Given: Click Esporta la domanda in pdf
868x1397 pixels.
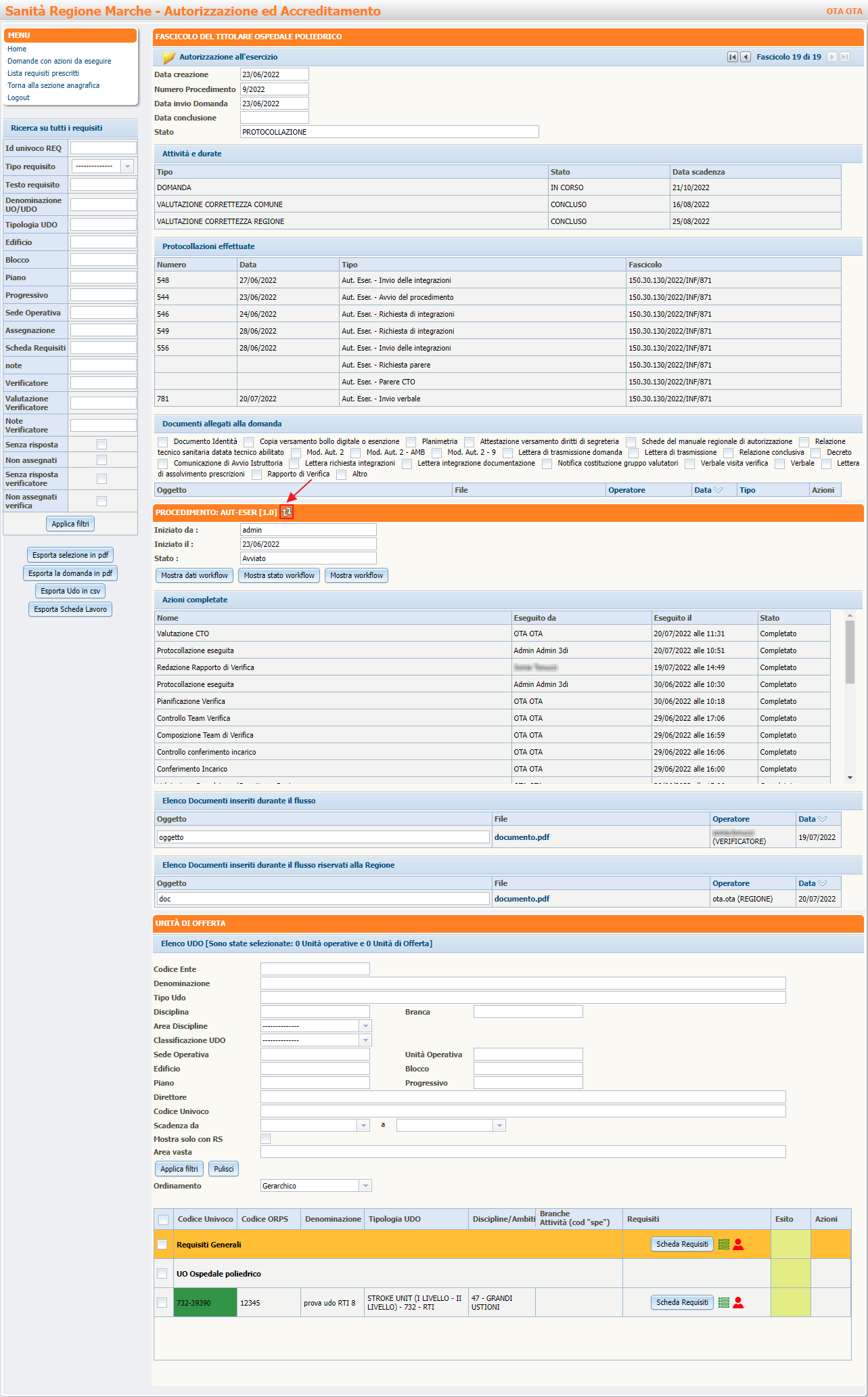Looking at the screenshot, I should [x=70, y=573].
